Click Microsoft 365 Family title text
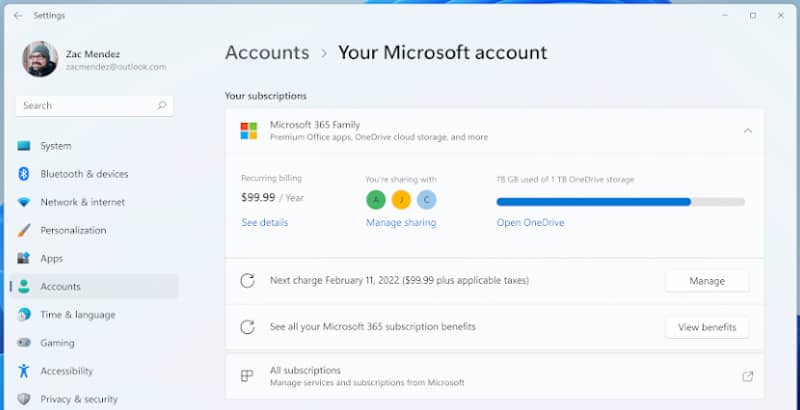800x410 pixels. coord(315,125)
